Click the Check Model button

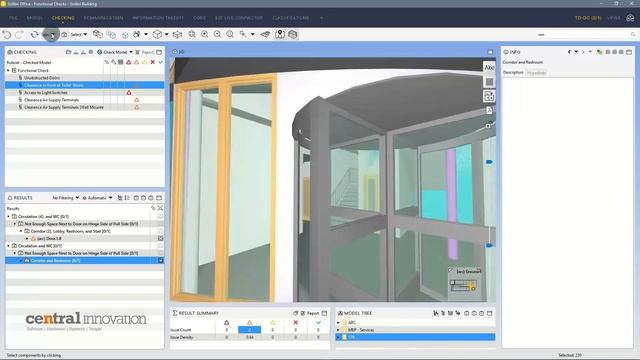pyautogui.click(x=112, y=52)
